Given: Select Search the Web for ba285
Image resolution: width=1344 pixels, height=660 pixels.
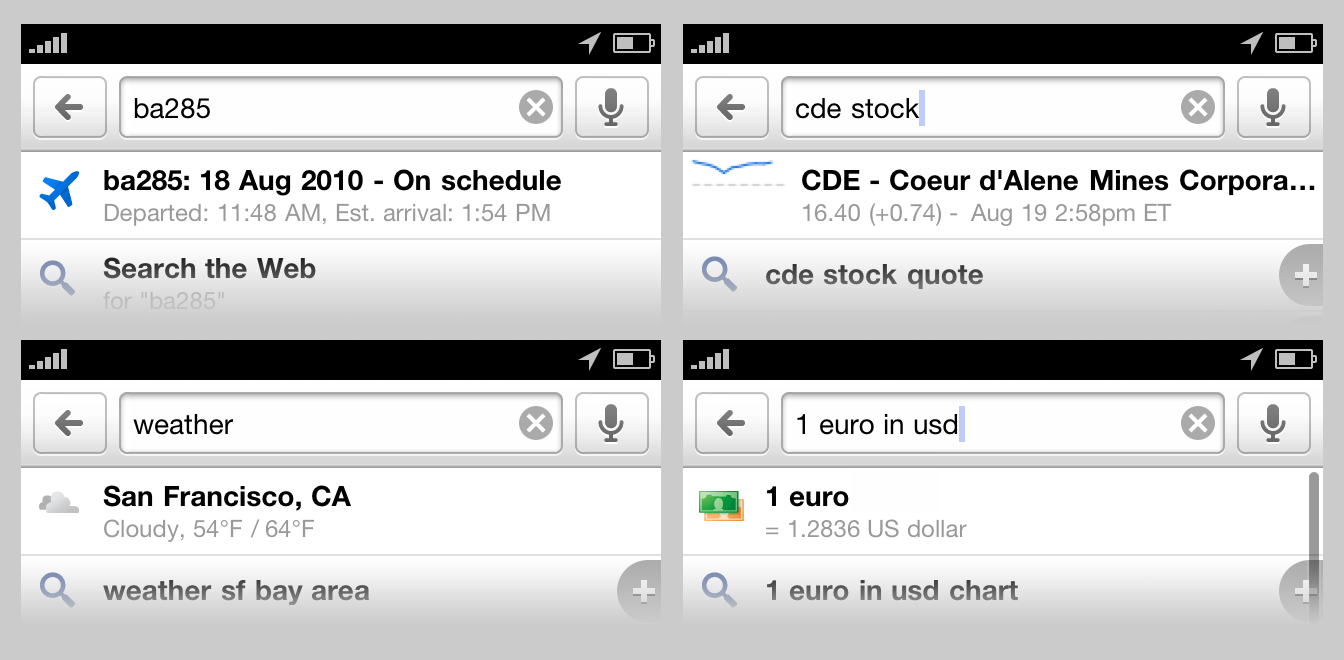Looking at the screenshot, I should [x=341, y=280].
